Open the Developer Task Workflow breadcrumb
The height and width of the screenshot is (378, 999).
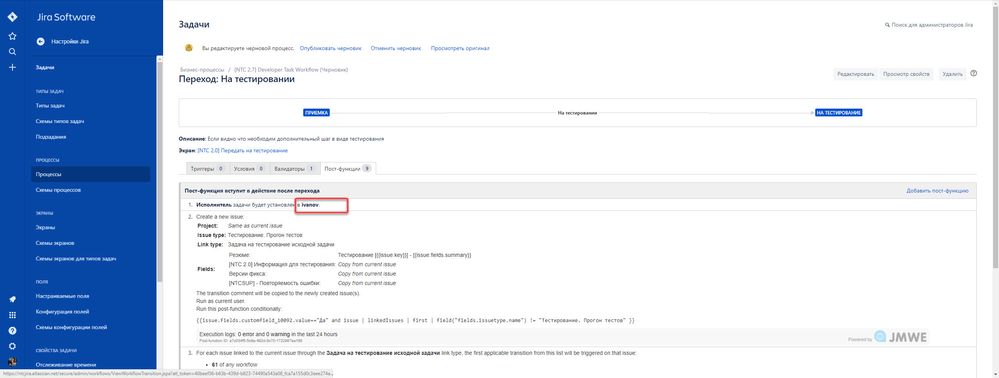291,69
